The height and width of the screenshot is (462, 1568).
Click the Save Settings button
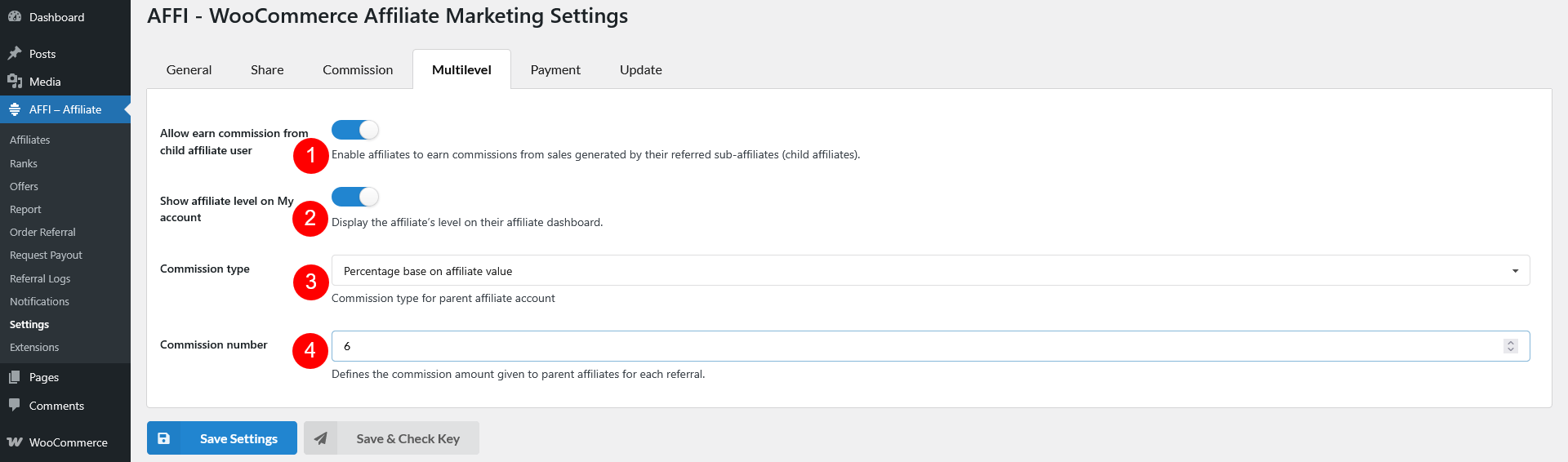pos(222,438)
